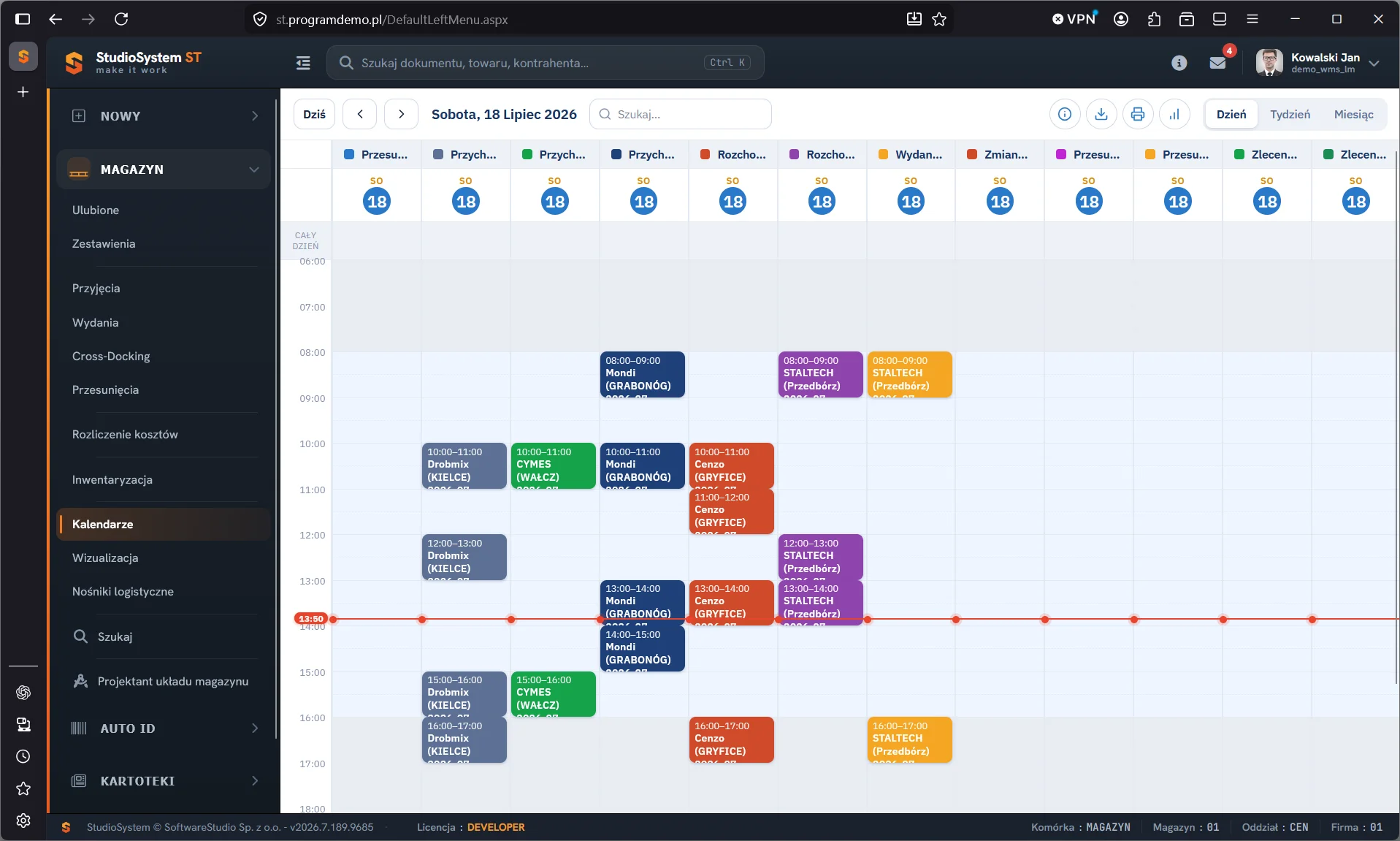Screen dimensions: 1400x841
Task: Expand the AUTO ID menu section
Action: pos(164,728)
